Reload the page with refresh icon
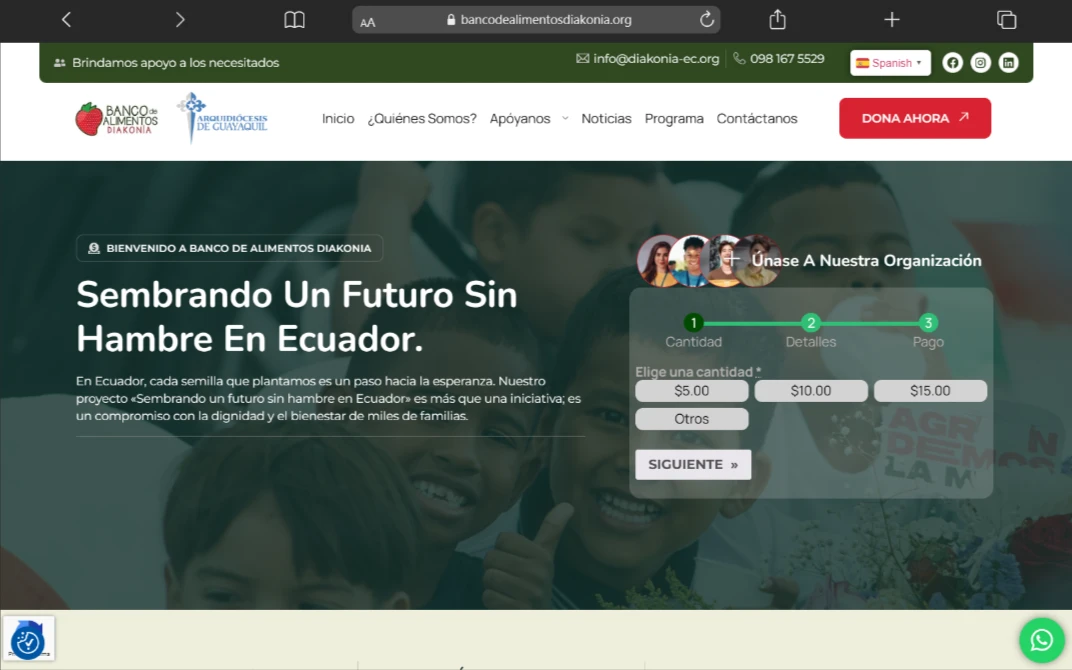Image resolution: width=1072 pixels, height=670 pixels. tap(706, 20)
